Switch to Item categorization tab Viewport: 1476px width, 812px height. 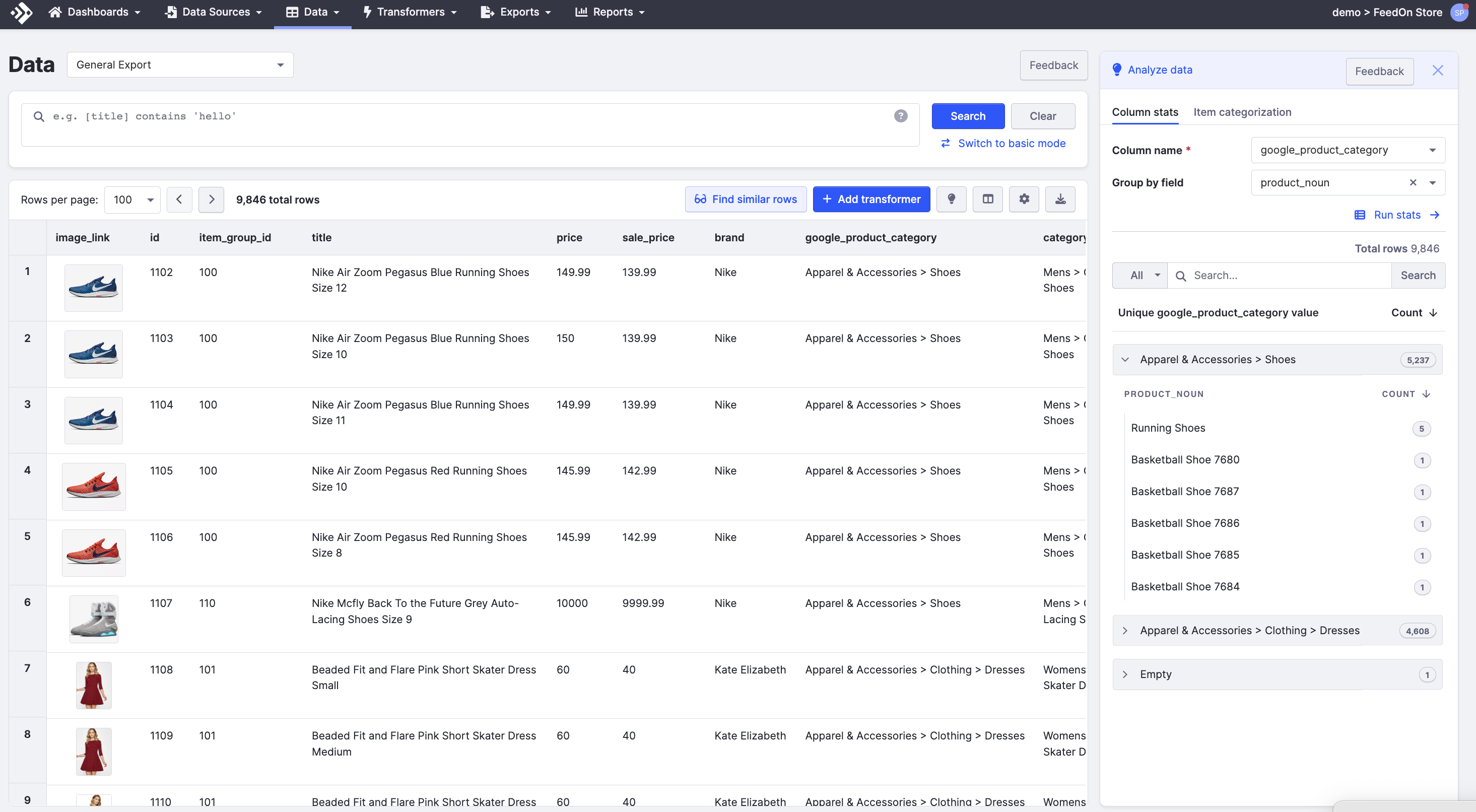click(1242, 112)
